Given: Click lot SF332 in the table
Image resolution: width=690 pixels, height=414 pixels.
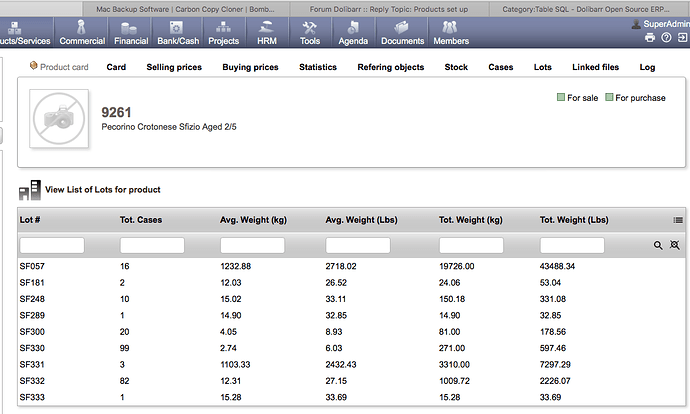Looking at the screenshot, I should pyautogui.click(x=32, y=381).
